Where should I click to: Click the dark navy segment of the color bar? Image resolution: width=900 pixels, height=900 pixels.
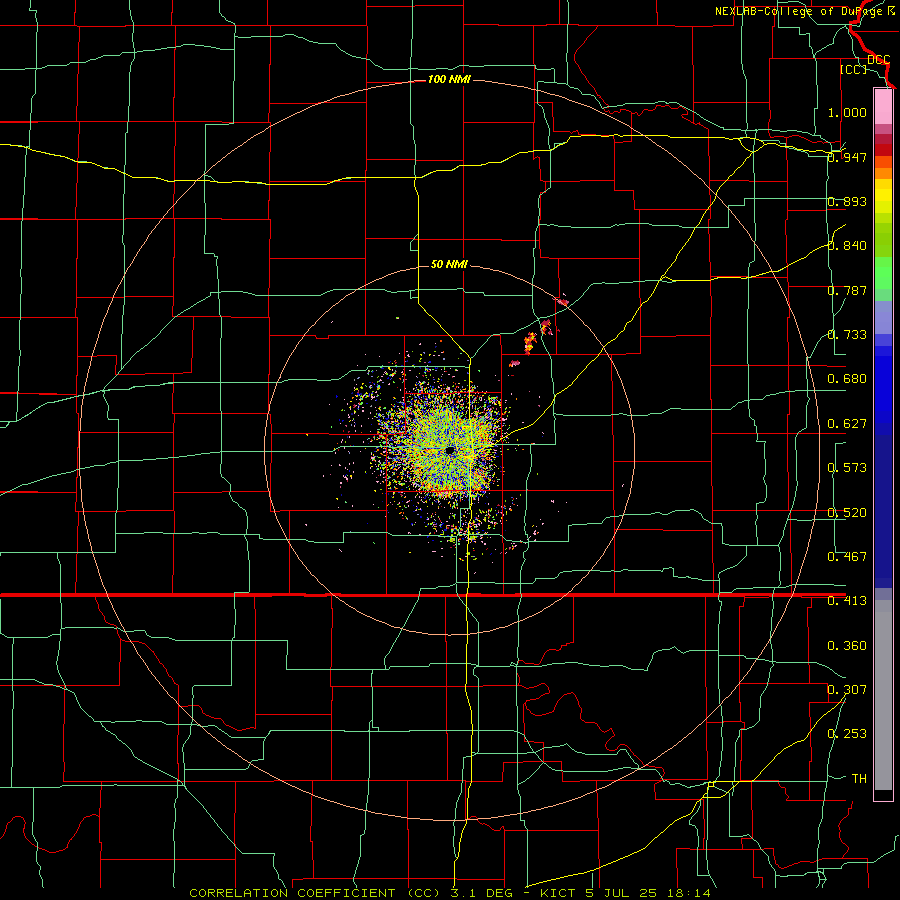pyautogui.click(x=883, y=511)
